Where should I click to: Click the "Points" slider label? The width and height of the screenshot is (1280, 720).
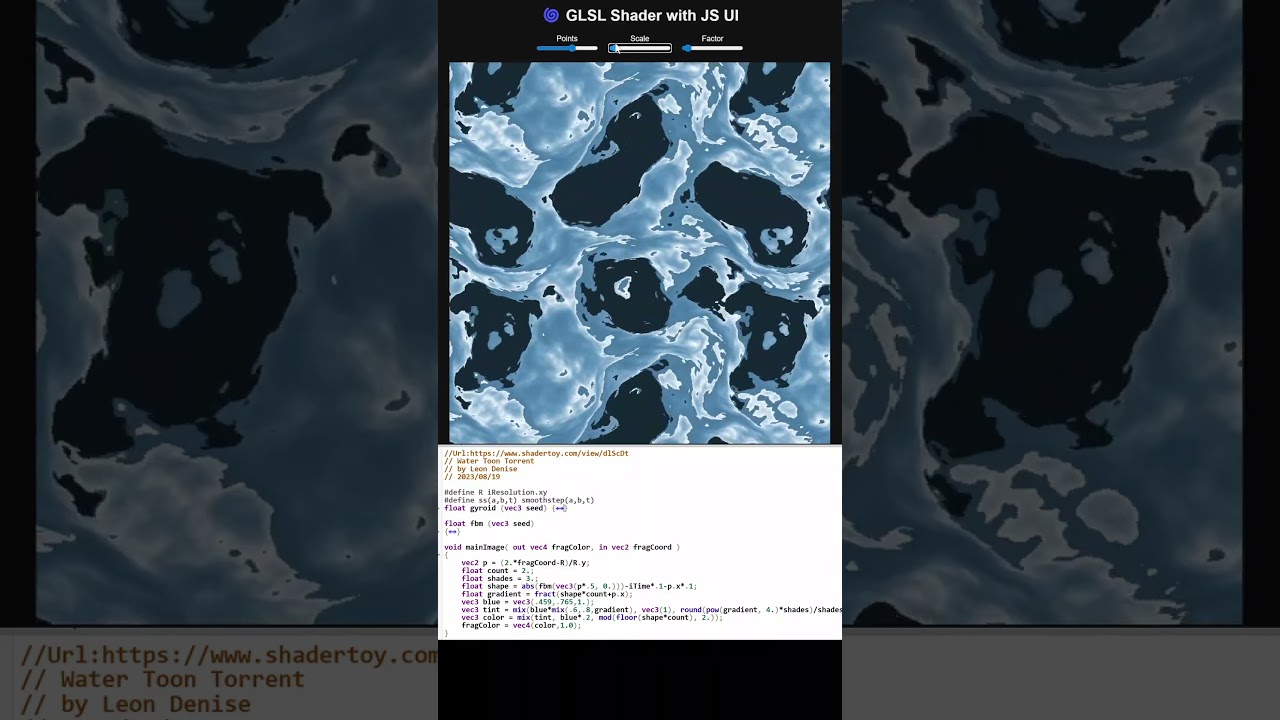[567, 39]
